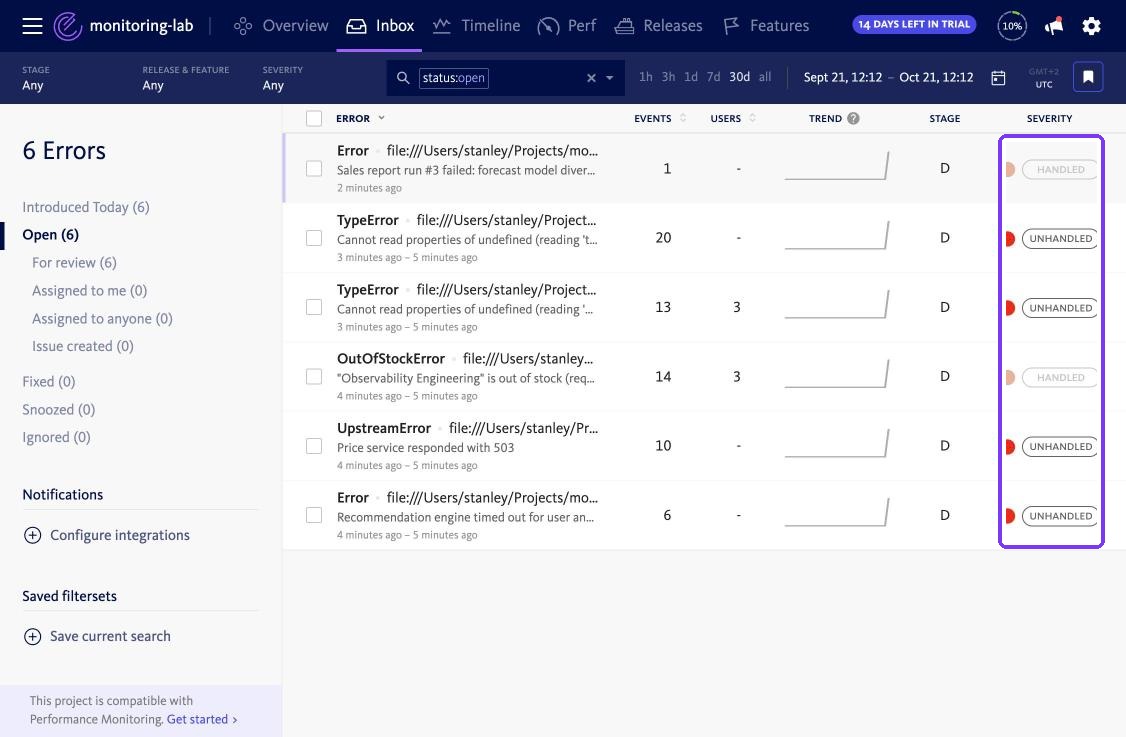Toggle the select-all errors checkbox
Viewport: 1126px width, 737px height.
pyautogui.click(x=314, y=119)
